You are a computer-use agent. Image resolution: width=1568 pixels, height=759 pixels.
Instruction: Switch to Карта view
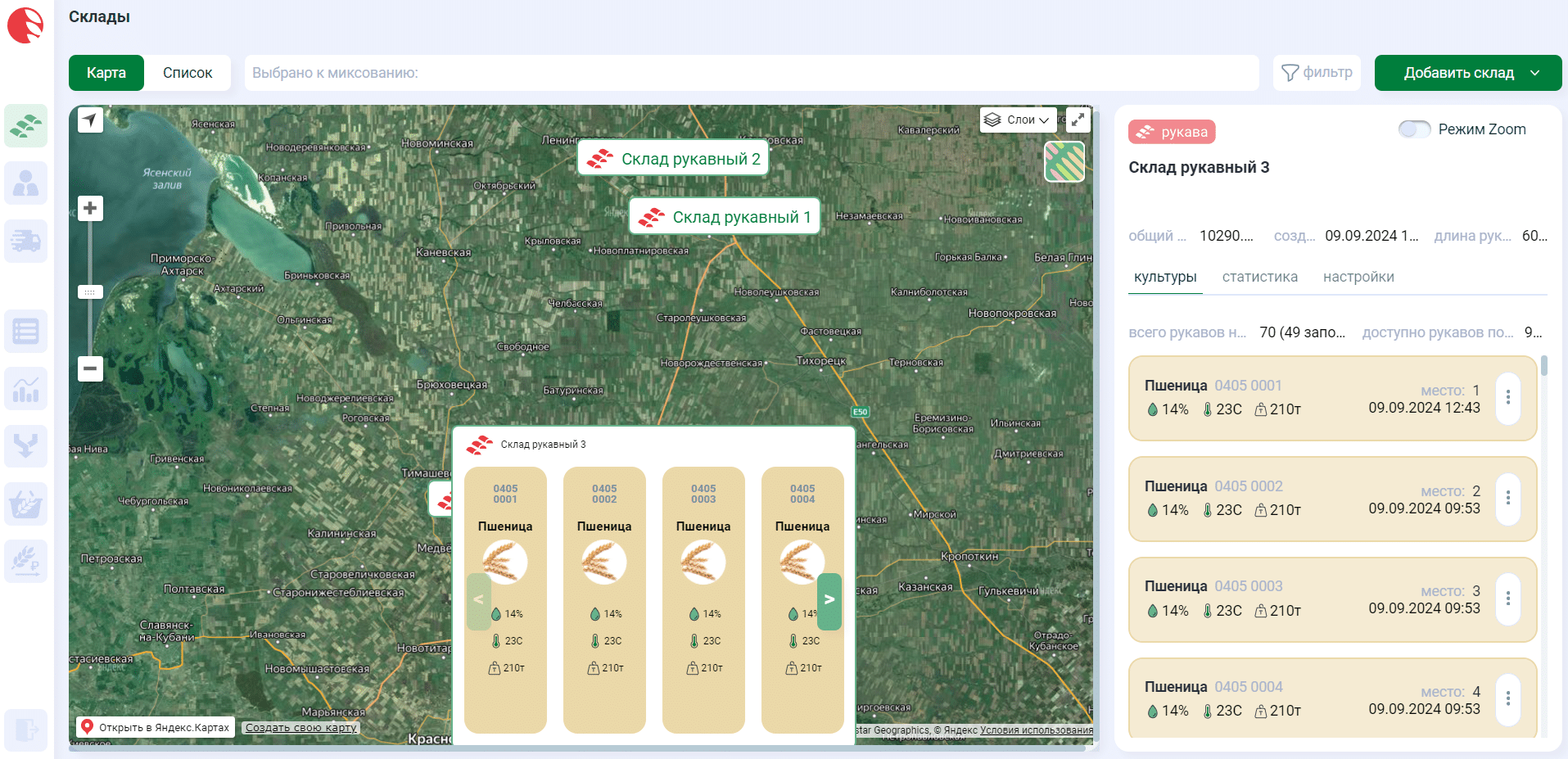coord(106,73)
